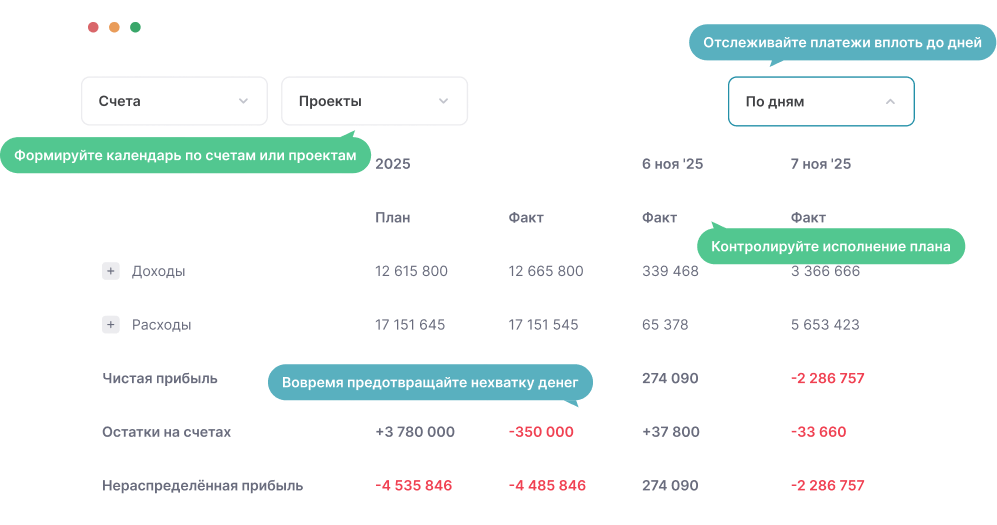Click the Остатки на счетах row label
The height and width of the screenshot is (525, 997).
pos(166,432)
